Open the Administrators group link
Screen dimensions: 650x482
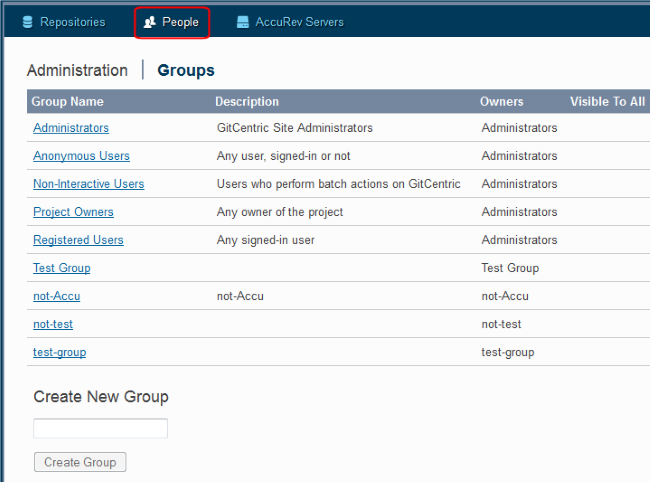[x=71, y=128]
